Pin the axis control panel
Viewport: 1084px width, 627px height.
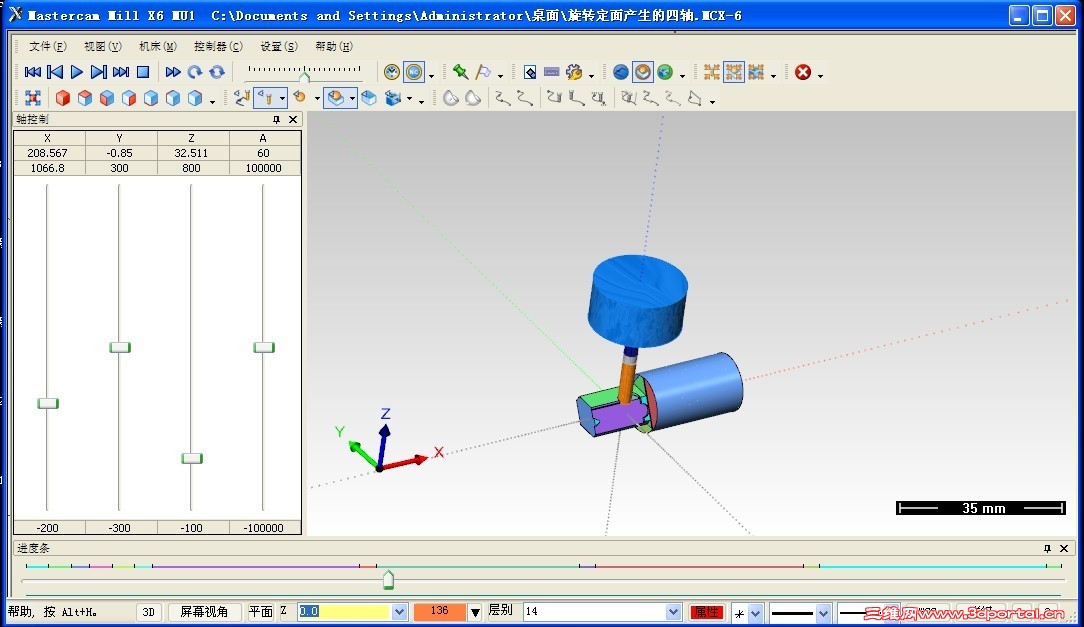click(x=276, y=120)
